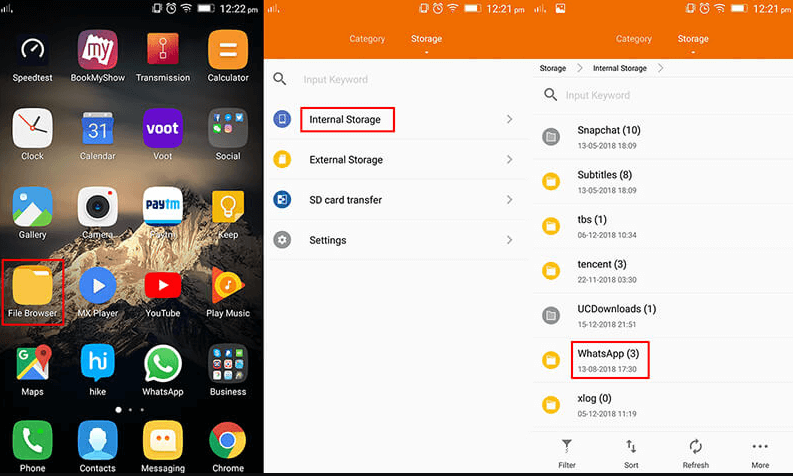
Task: Open the Speedtest app
Action: pos(32,50)
